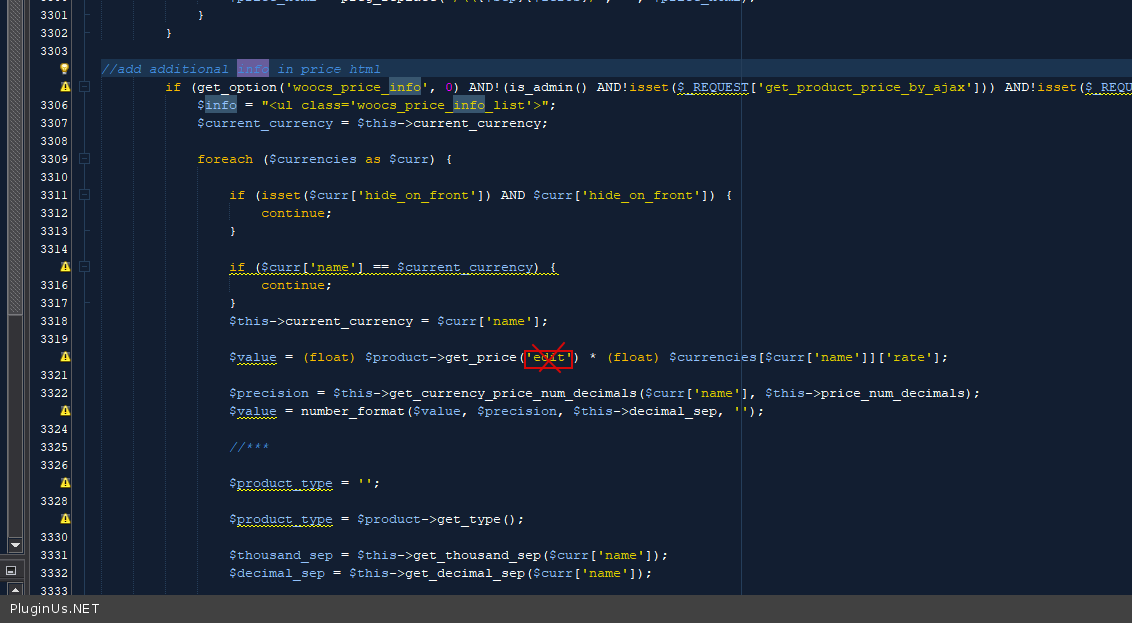Click line number 3322 in the gutter
Image resolution: width=1132 pixels, height=623 pixels.
tap(54, 393)
